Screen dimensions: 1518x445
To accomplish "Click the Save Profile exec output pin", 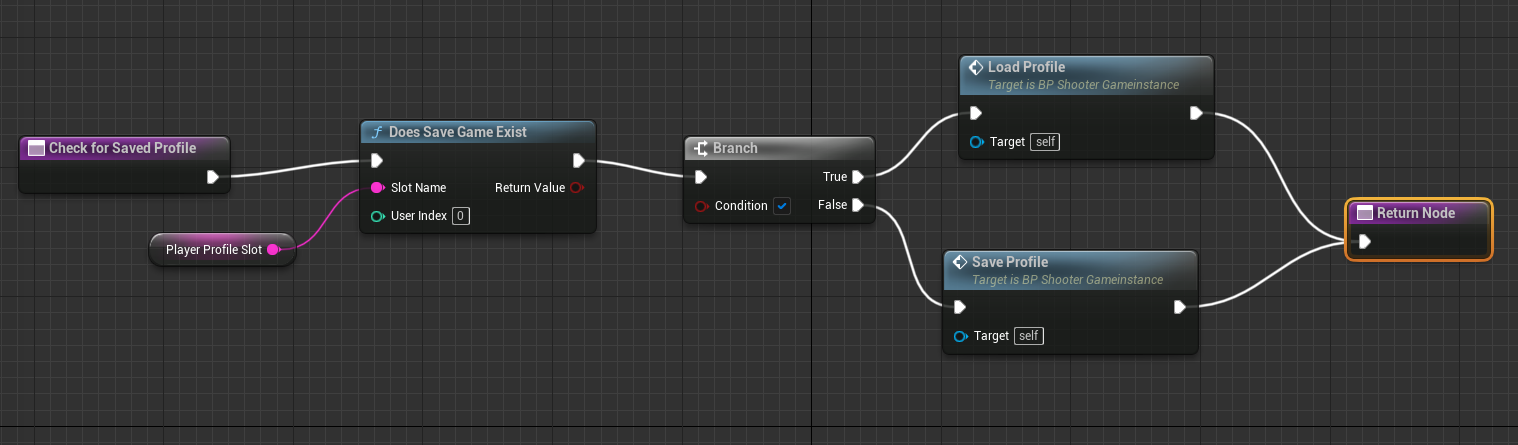I will tap(1180, 307).
